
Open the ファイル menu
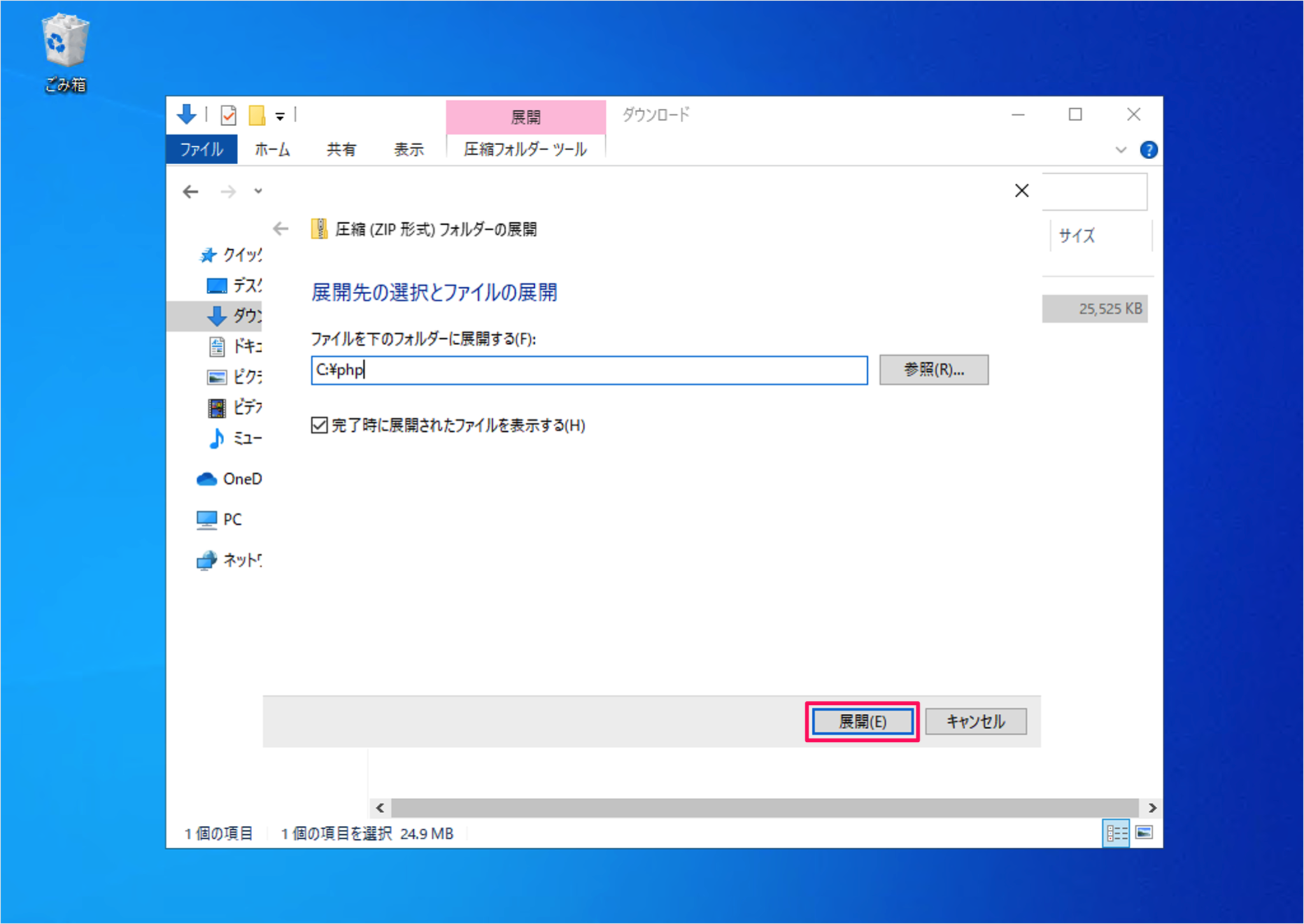(x=201, y=150)
